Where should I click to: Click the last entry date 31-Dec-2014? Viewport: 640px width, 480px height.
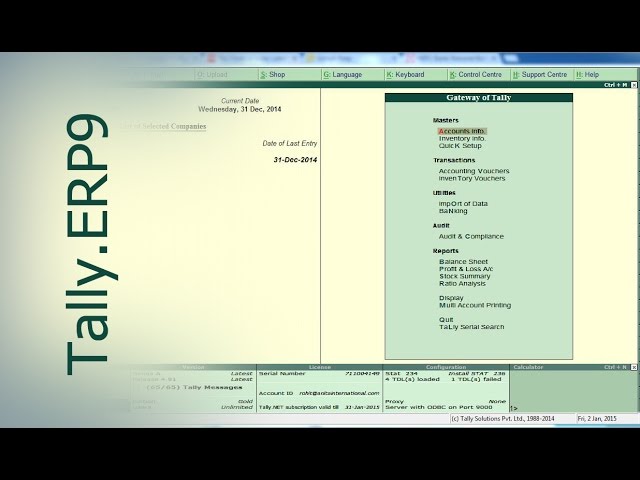[295, 160]
